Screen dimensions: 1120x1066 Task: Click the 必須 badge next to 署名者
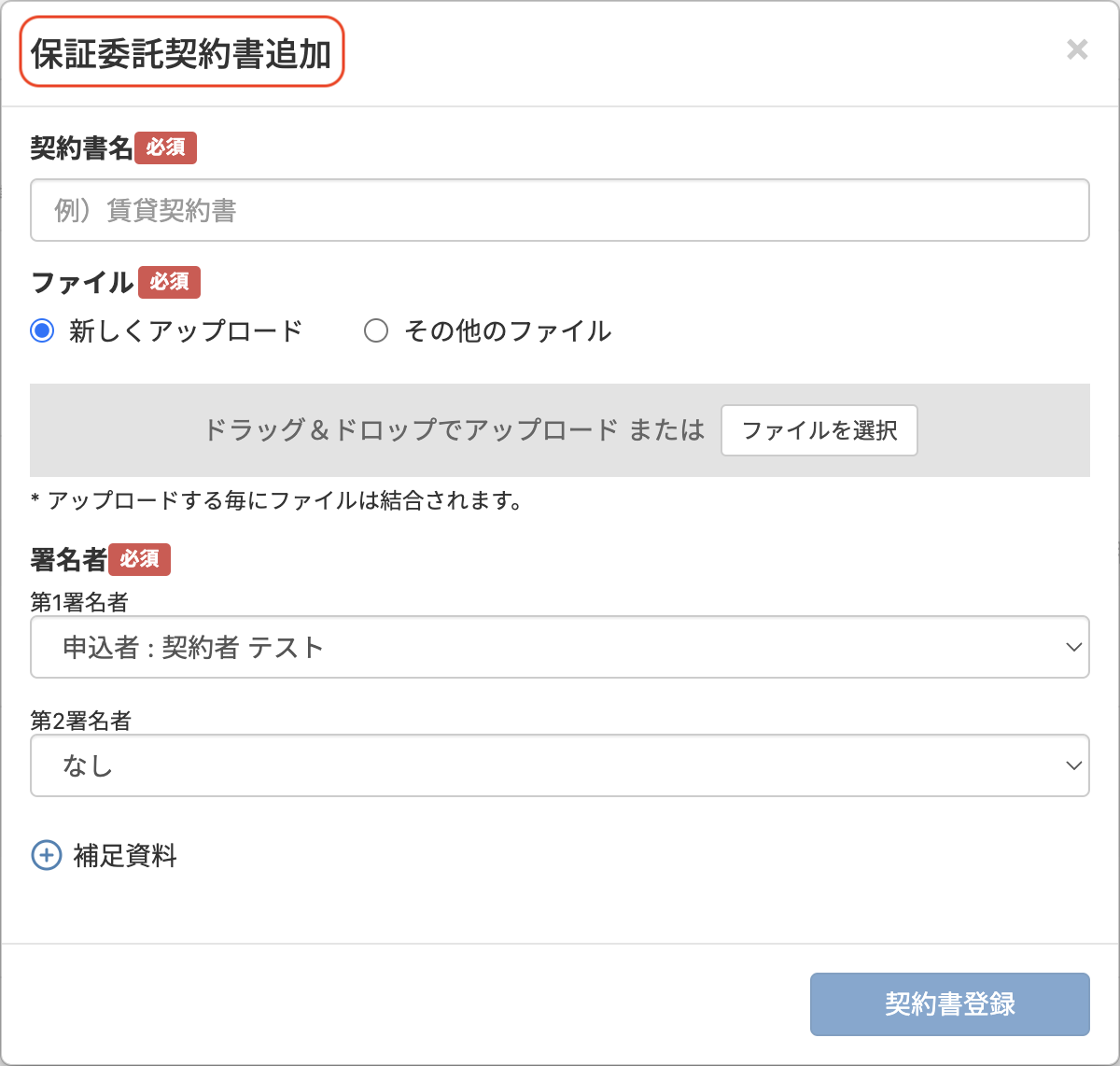click(139, 559)
